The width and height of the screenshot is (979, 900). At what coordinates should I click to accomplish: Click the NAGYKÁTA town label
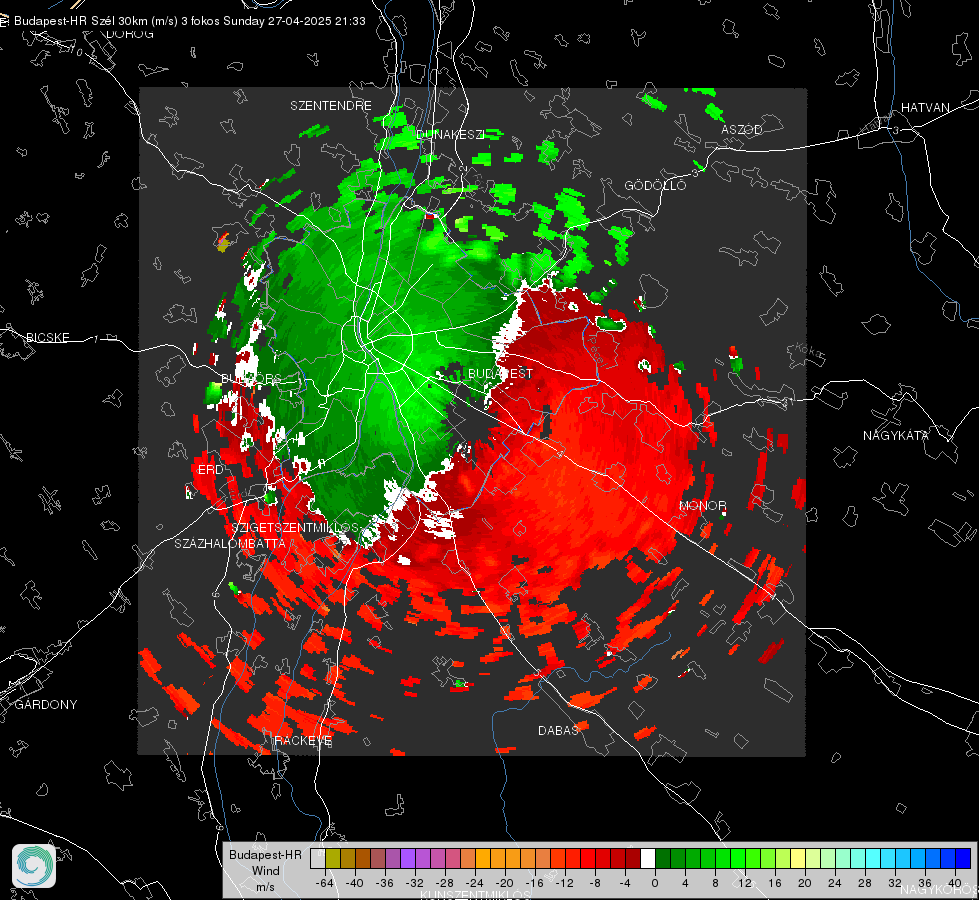pyautogui.click(x=896, y=435)
